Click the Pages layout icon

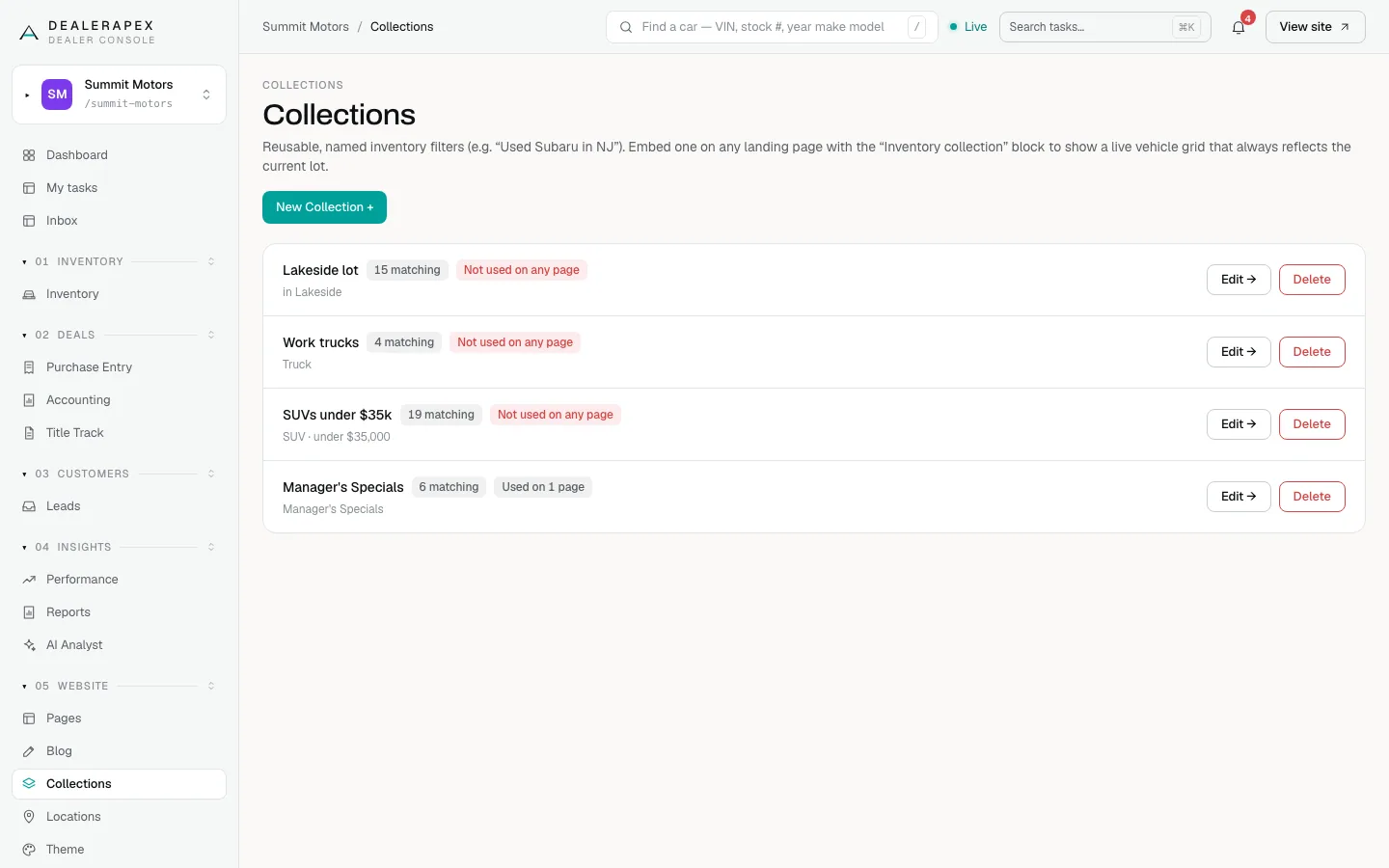(29, 719)
